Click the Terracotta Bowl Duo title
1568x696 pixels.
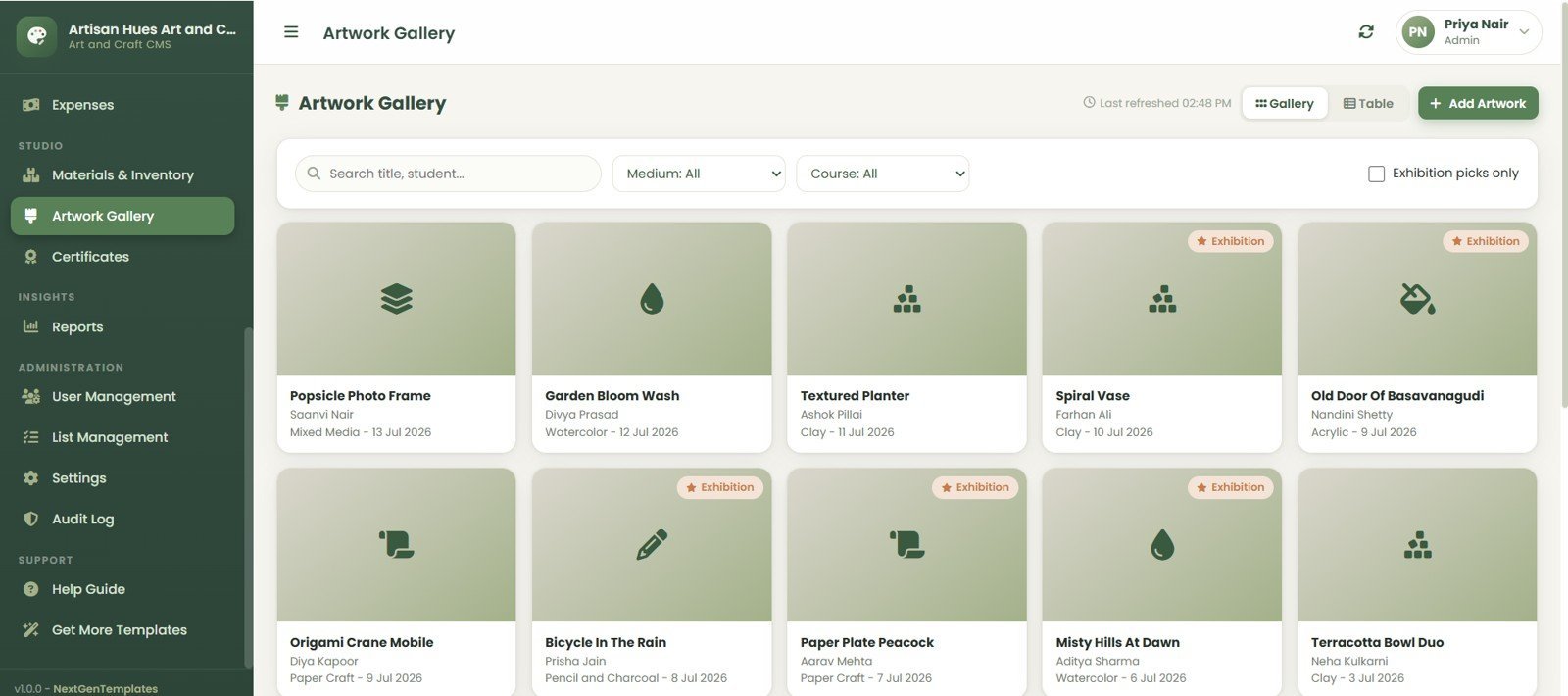[1377, 643]
